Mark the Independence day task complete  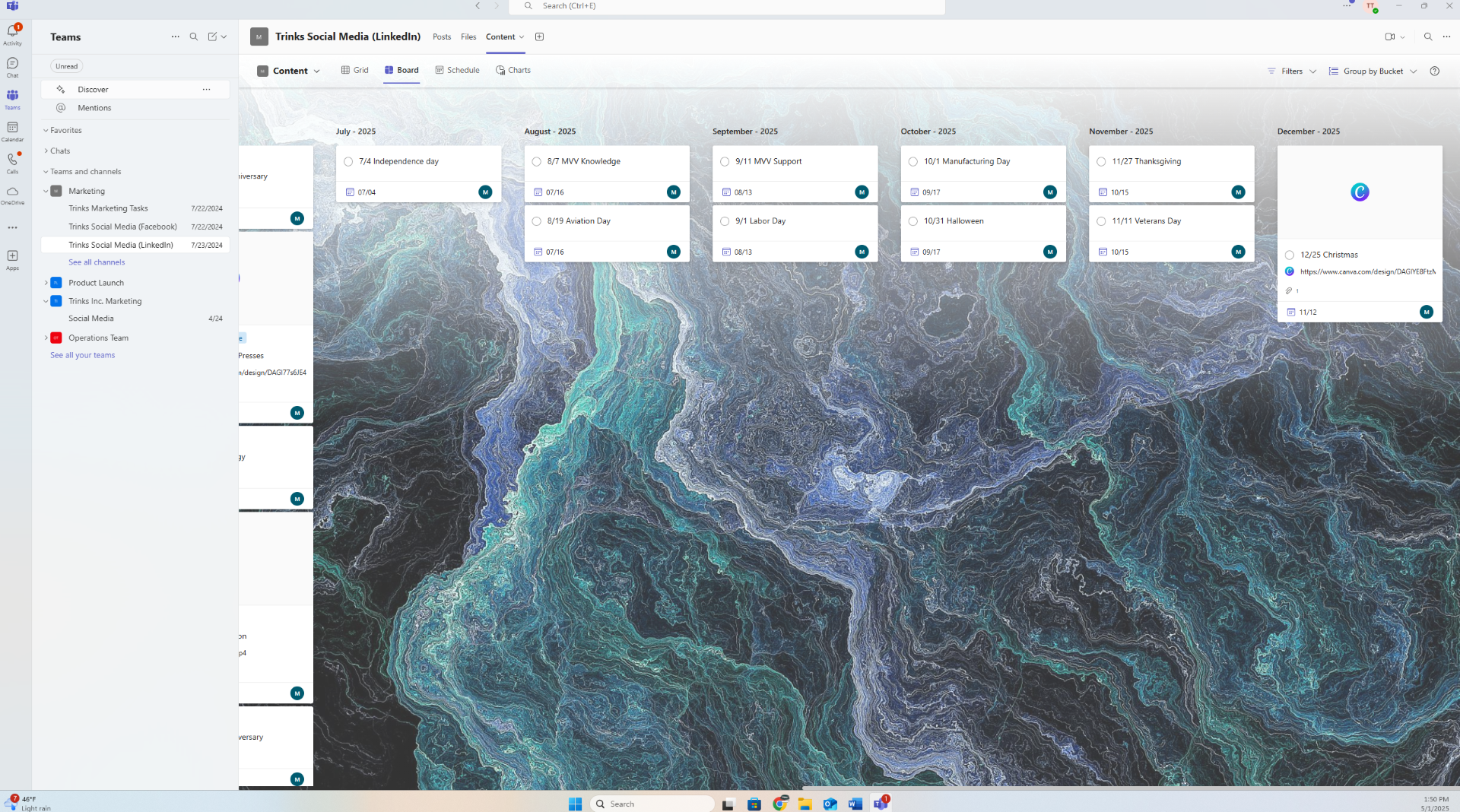349,161
